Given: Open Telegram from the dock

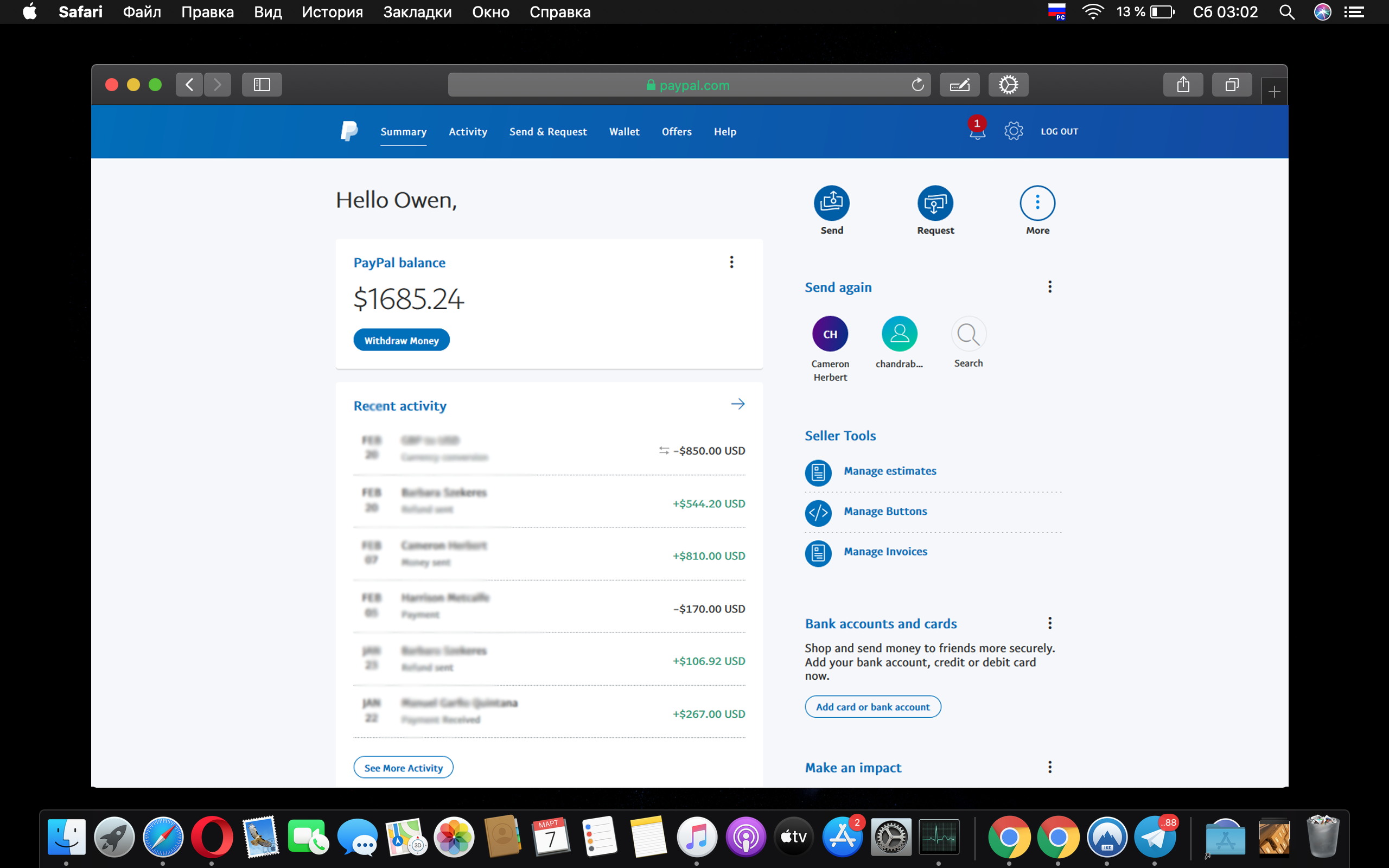Looking at the screenshot, I should 1155,838.
